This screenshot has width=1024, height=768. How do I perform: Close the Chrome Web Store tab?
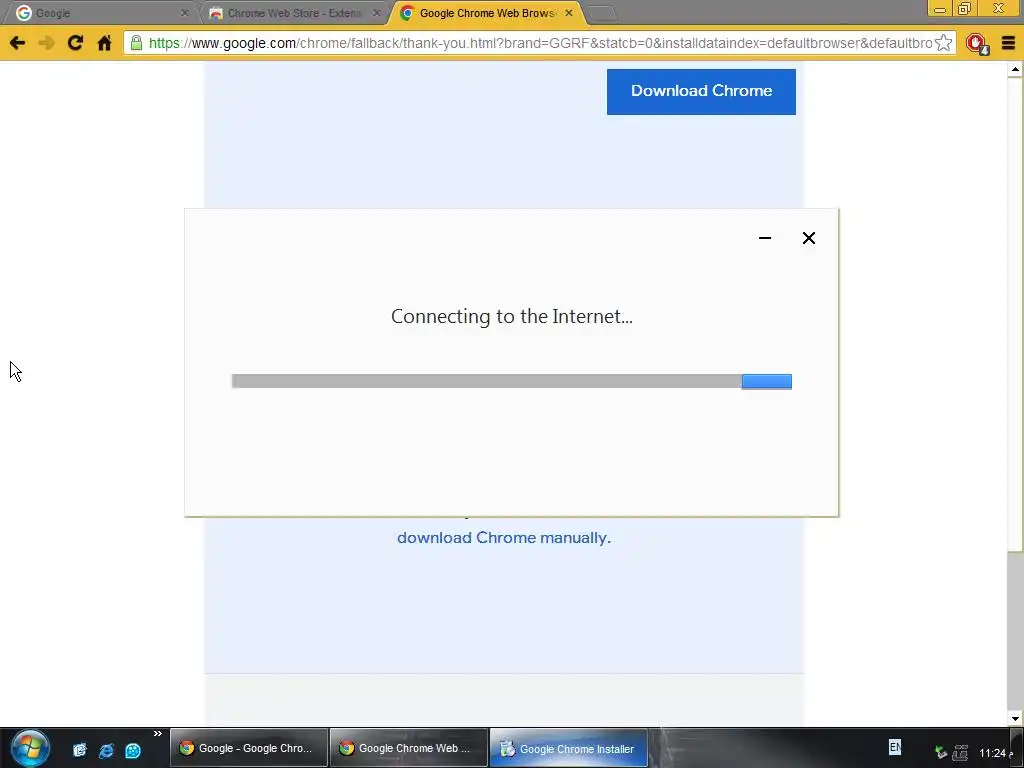376,13
